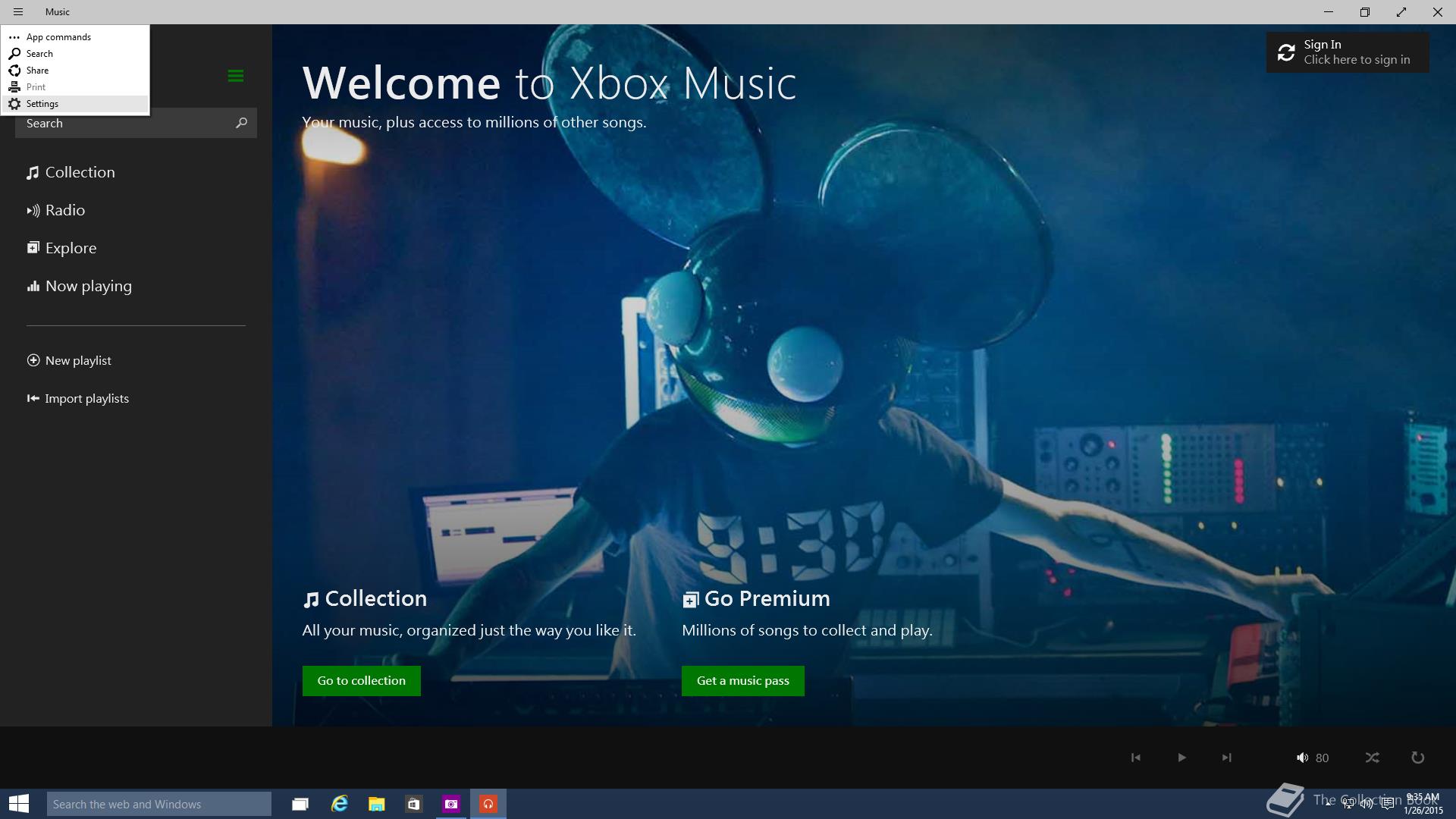The width and height of the screenshot is (1456, 819).
Task: Click taskbar Search the web and Windows box
Action: tap(159, 804)
